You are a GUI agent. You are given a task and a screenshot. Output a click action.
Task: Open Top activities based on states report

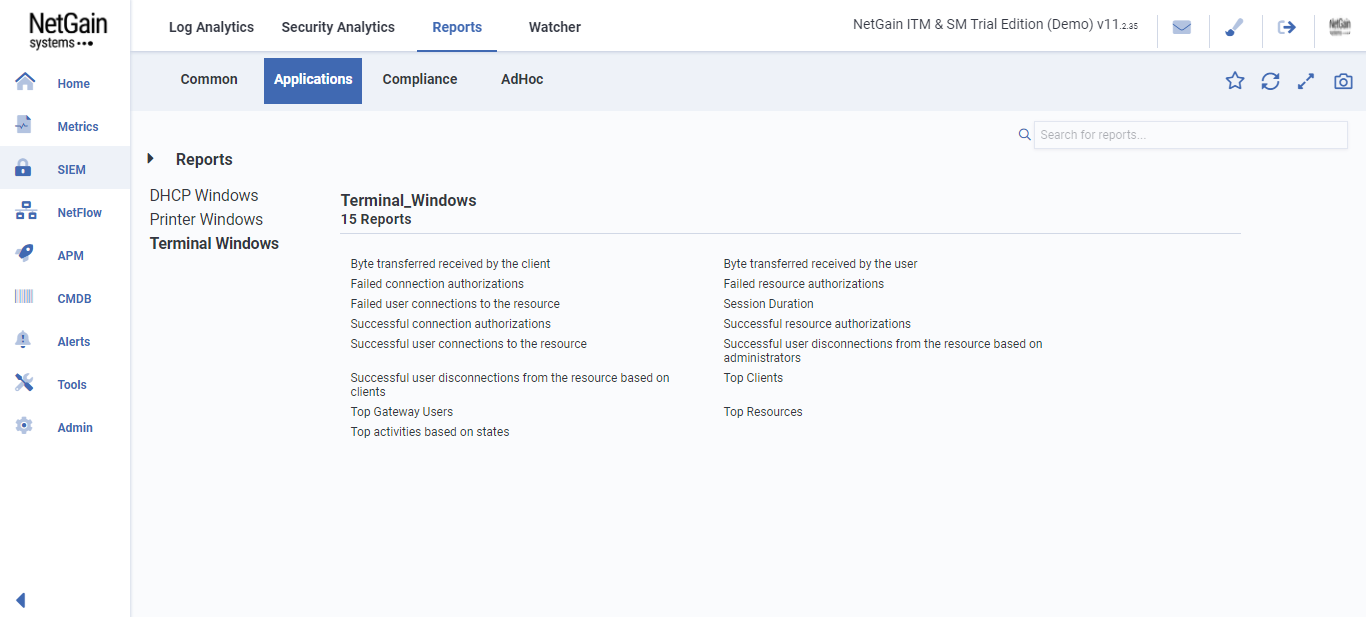430,432
